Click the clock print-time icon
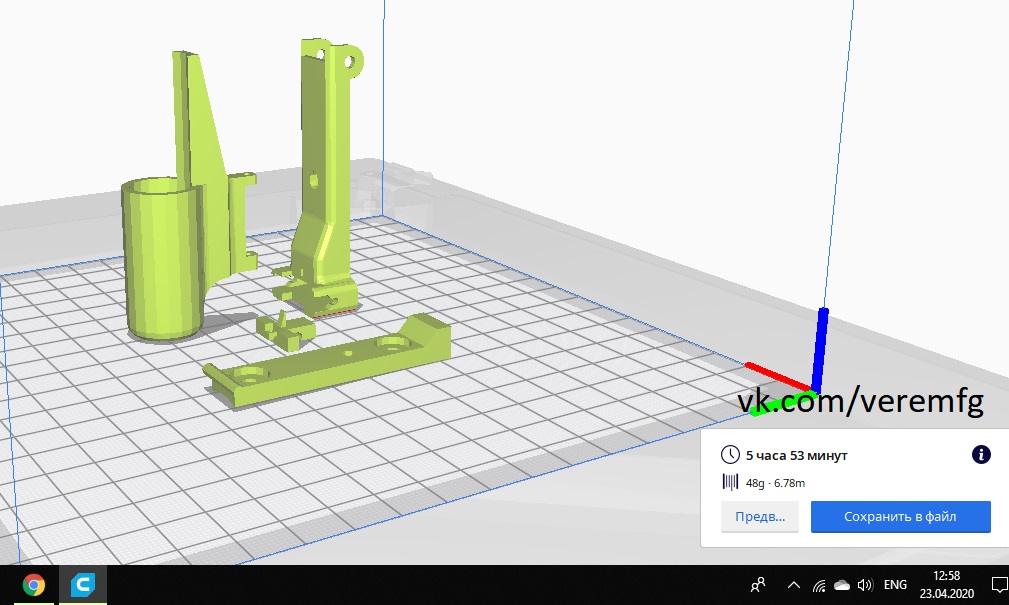 730,454
